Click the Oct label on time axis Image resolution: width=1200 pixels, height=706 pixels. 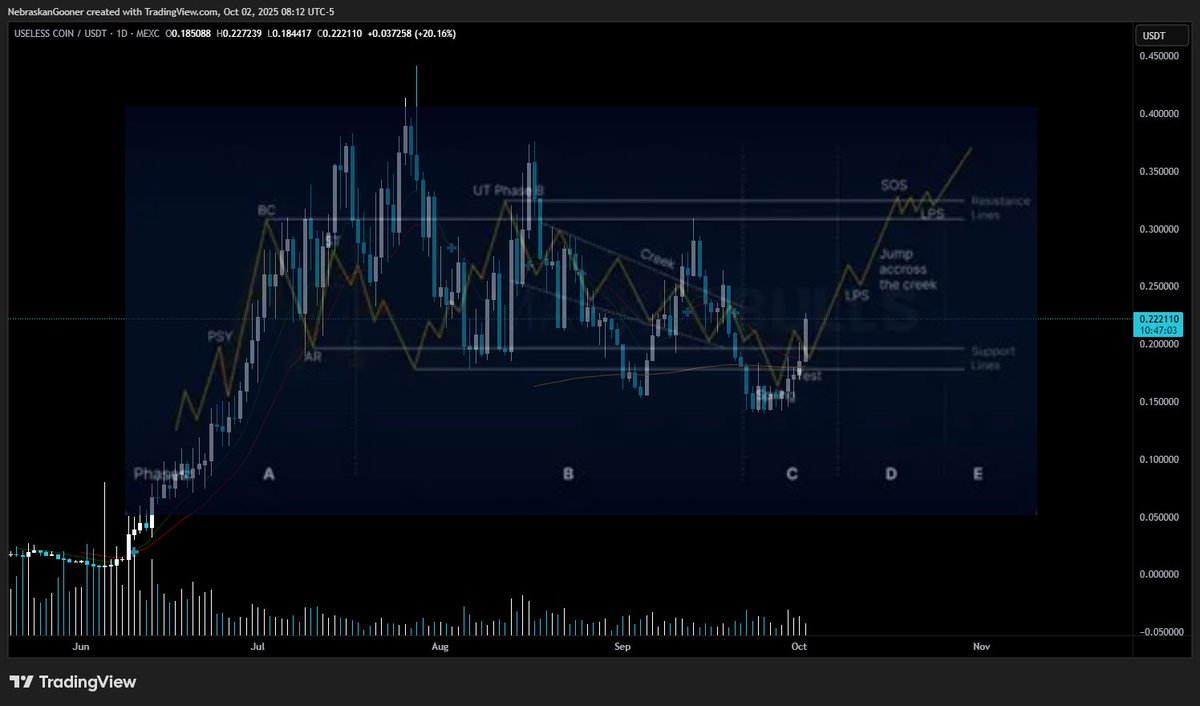pos(799,647)
